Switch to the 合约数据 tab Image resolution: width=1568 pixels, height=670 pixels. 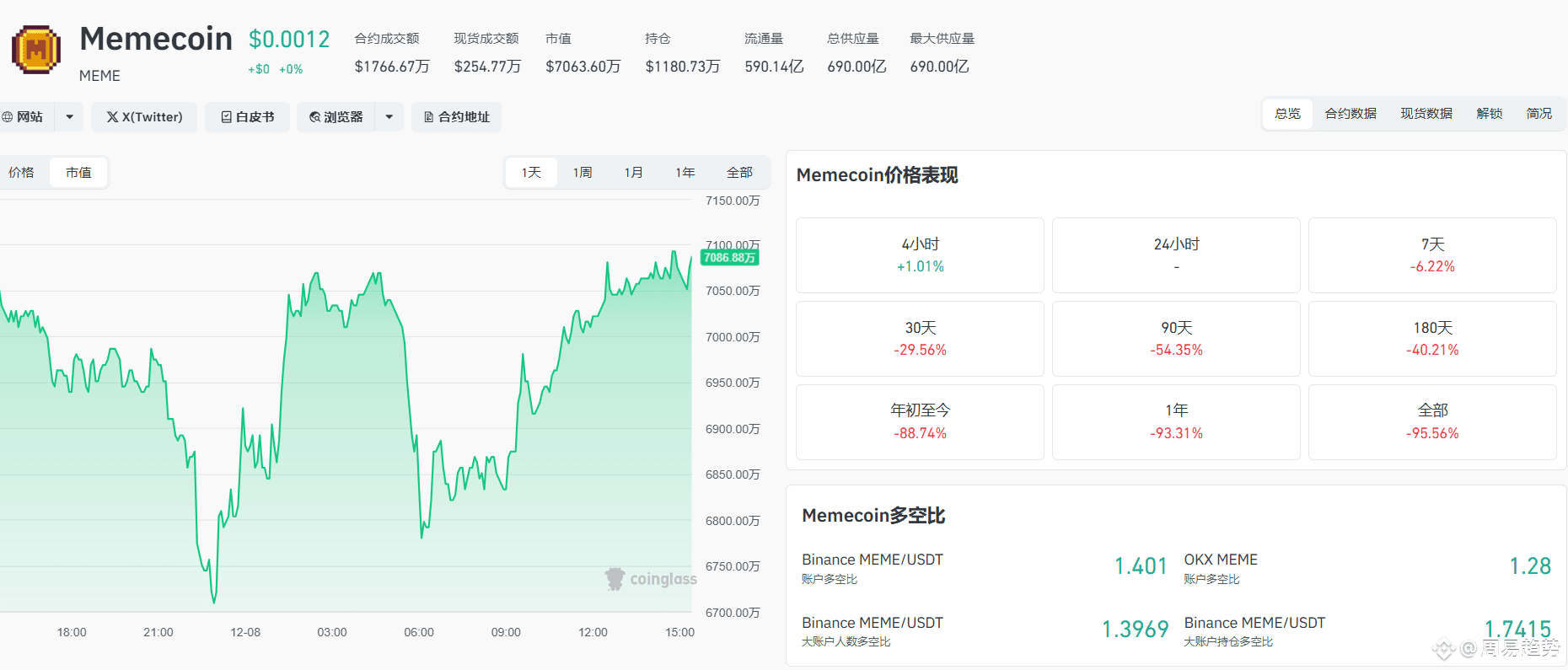(x=1351, y=114)
